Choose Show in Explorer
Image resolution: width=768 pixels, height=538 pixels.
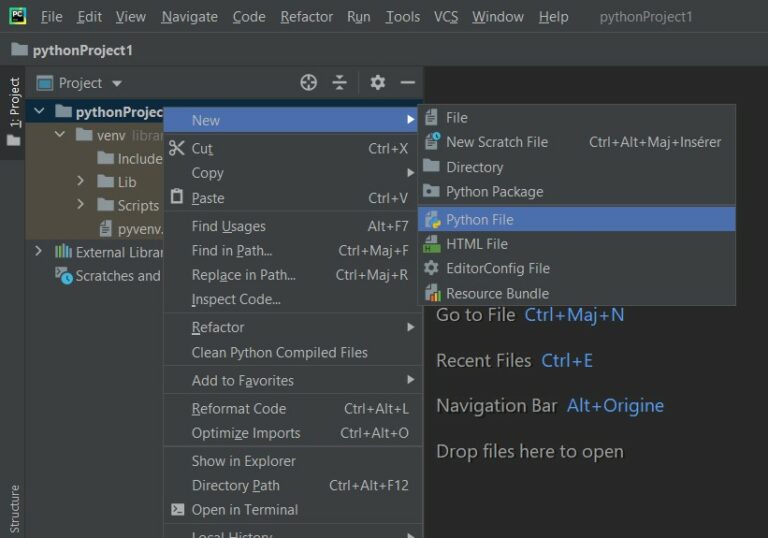coord(290,461)
